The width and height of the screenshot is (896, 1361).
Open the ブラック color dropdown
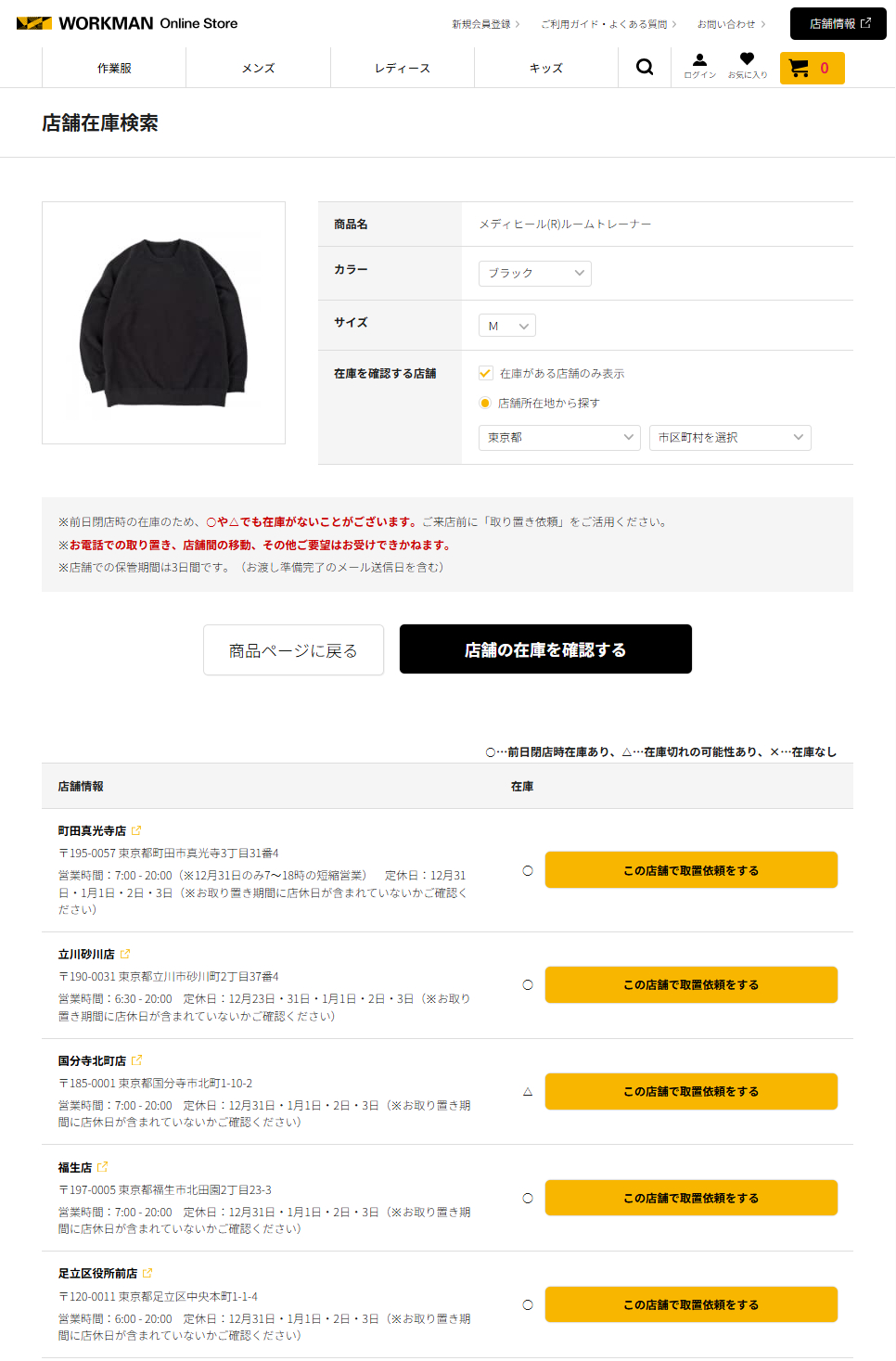coord(535,273)
